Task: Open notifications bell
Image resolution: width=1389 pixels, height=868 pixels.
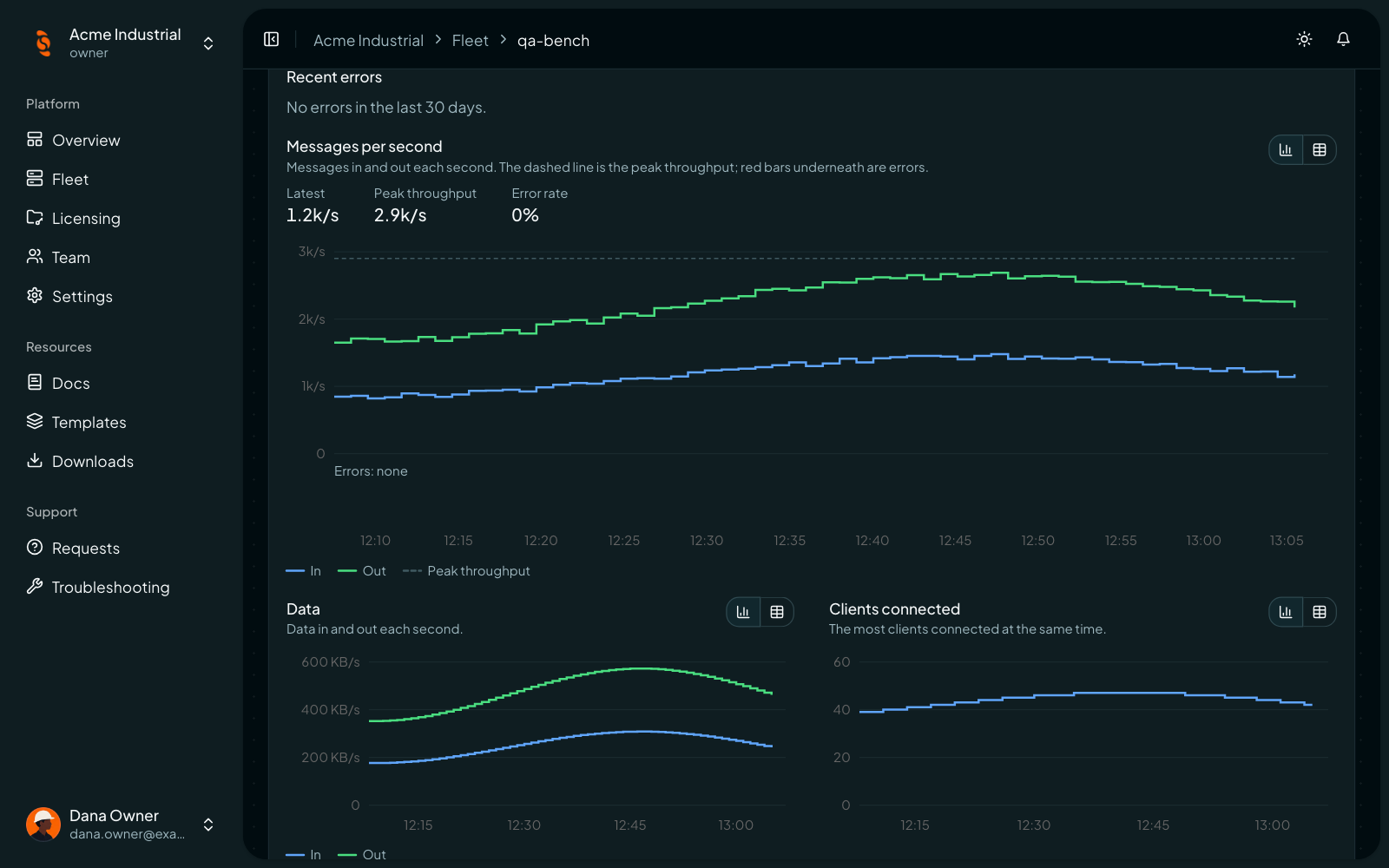Action: [x=1343, y=39]
